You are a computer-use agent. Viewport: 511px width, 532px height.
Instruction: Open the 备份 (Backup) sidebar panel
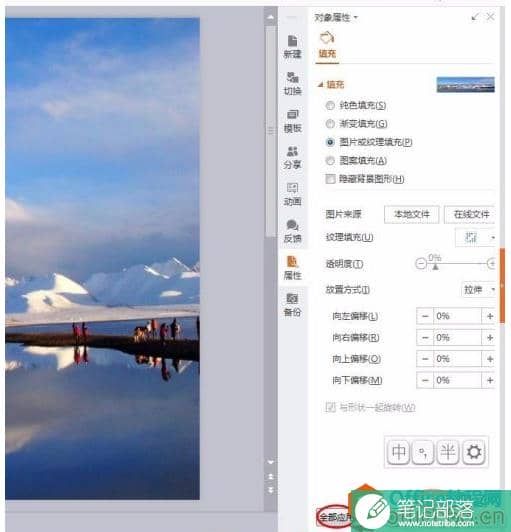(292, 305)
